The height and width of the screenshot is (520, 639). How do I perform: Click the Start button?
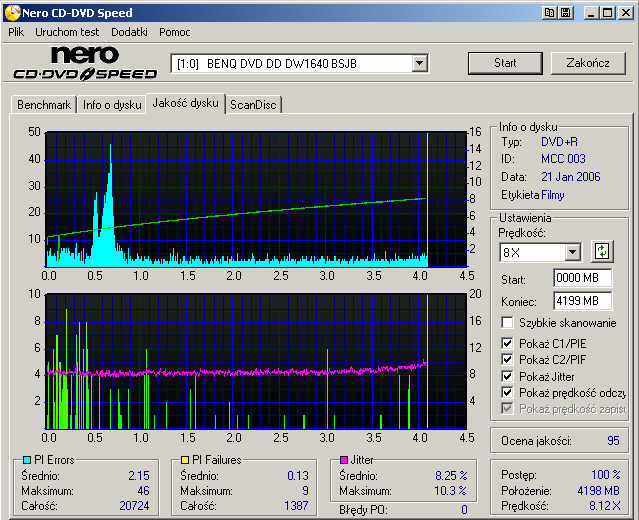(x=505, y=63)
